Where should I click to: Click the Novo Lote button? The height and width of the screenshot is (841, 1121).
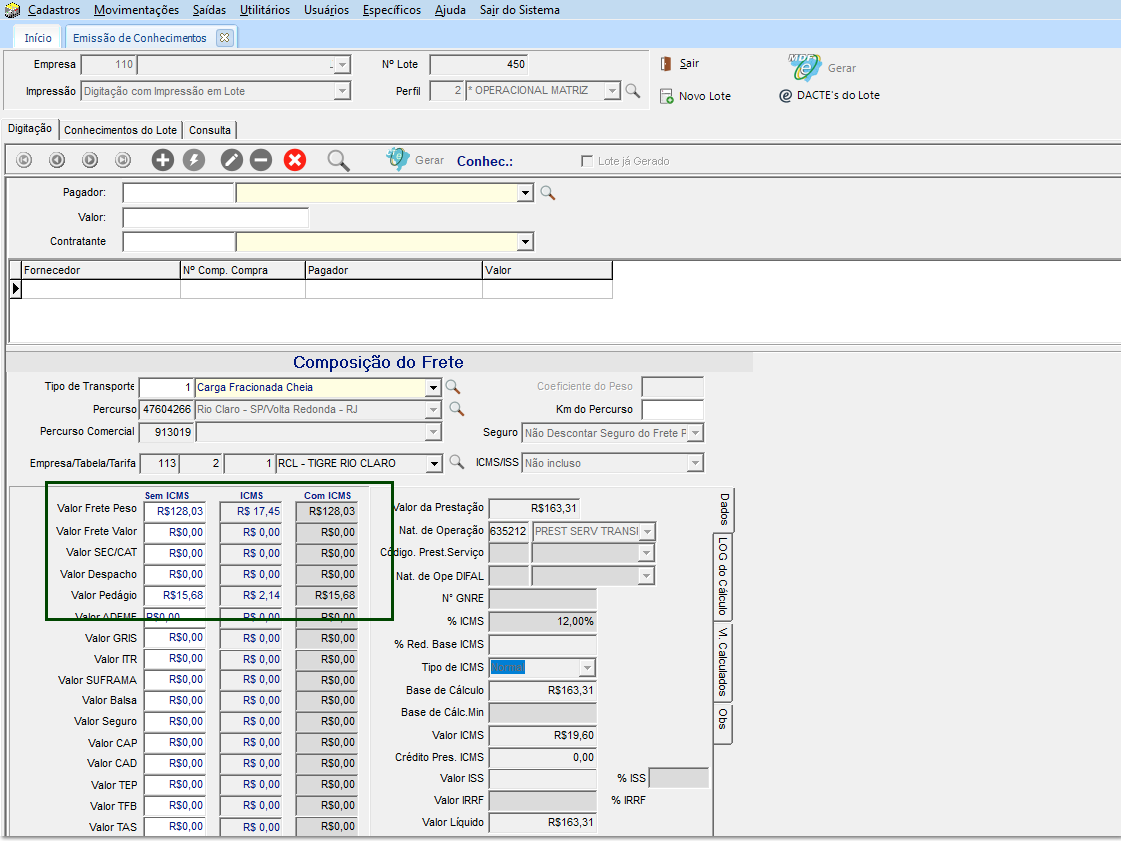pos(696,96)
